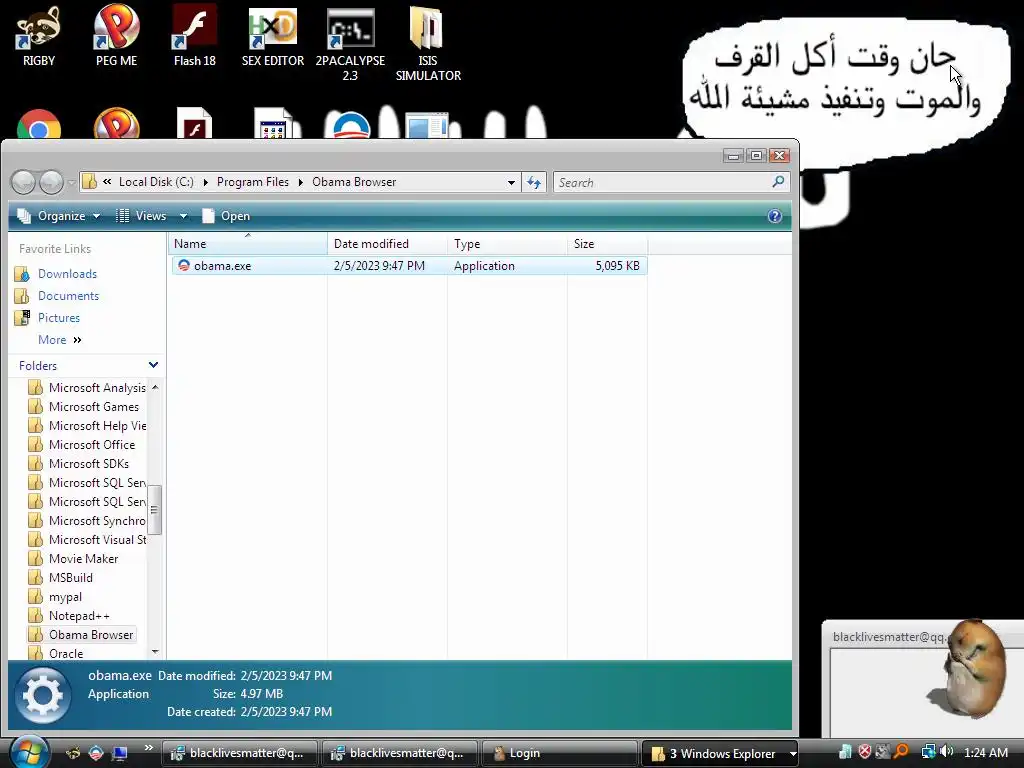1024x768 pixels.
Task: Click the Application type cell of obama.exe
Action: tap(484, 266)
